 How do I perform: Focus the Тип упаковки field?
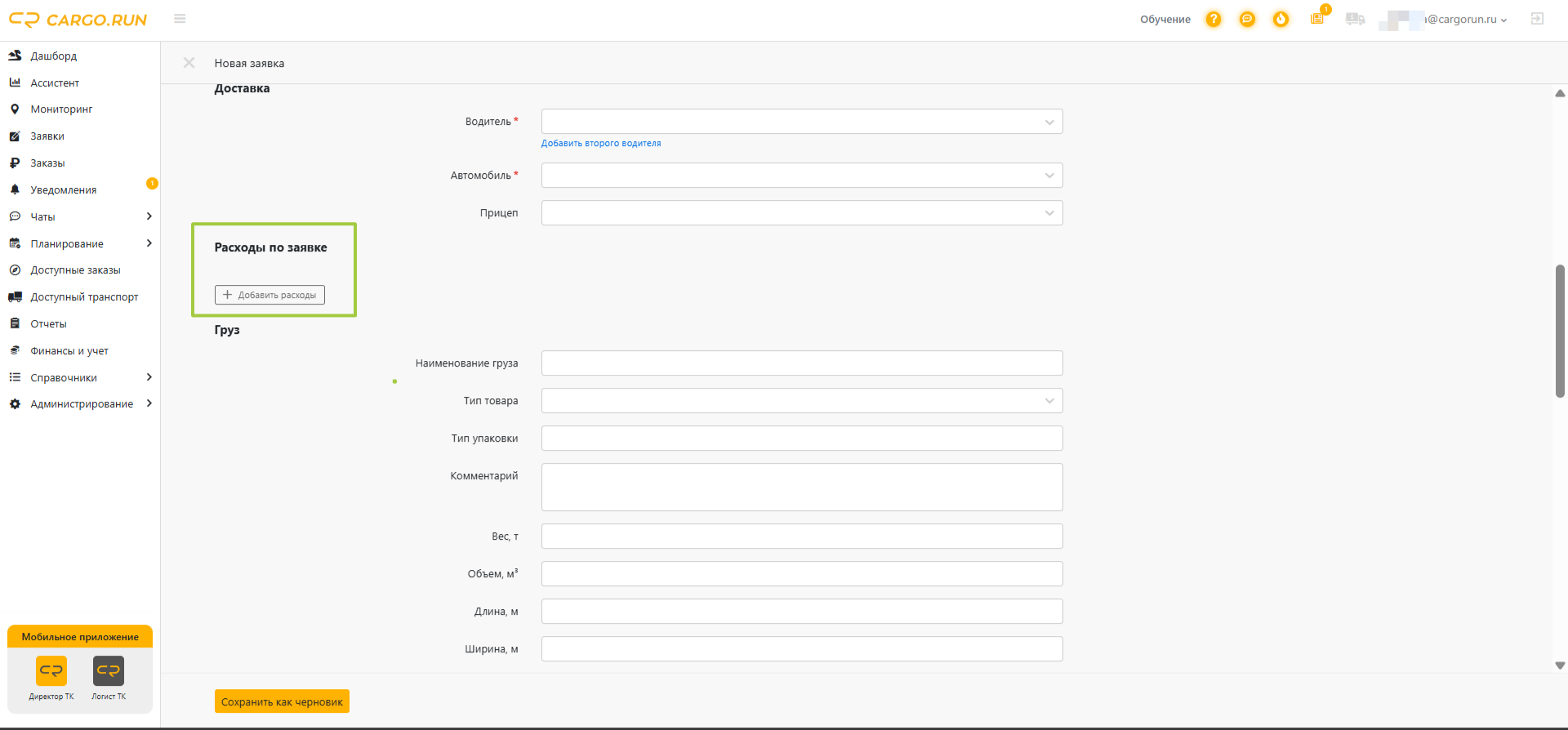pos(802,438)
